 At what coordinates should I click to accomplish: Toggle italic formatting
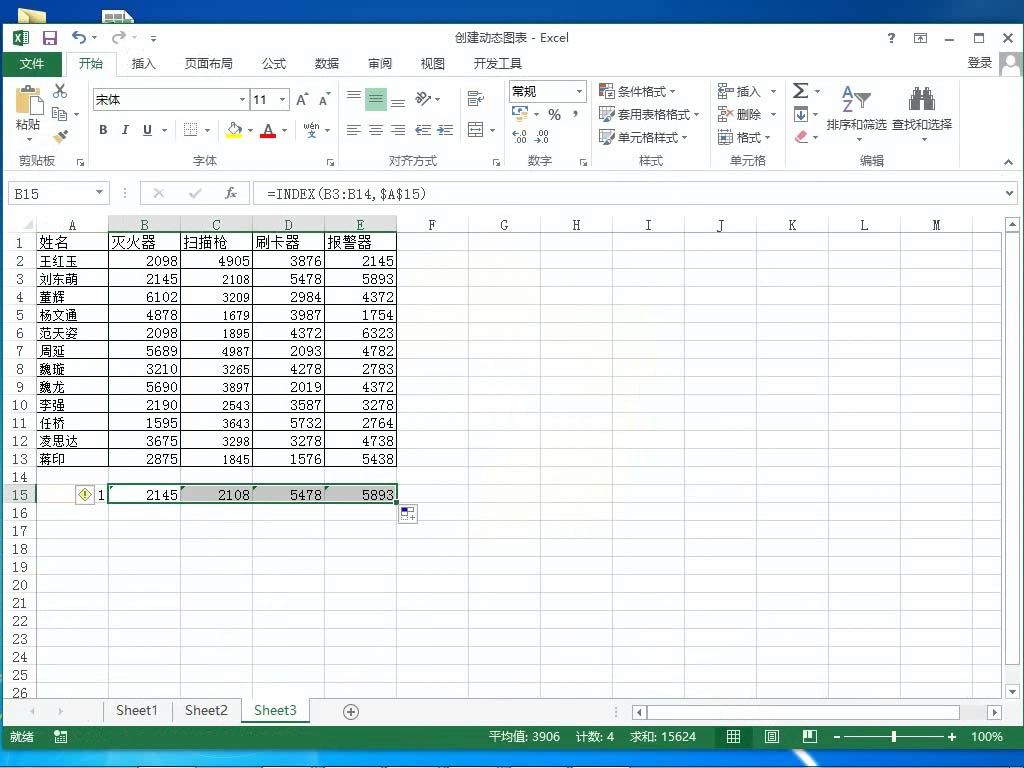point(125,130)
